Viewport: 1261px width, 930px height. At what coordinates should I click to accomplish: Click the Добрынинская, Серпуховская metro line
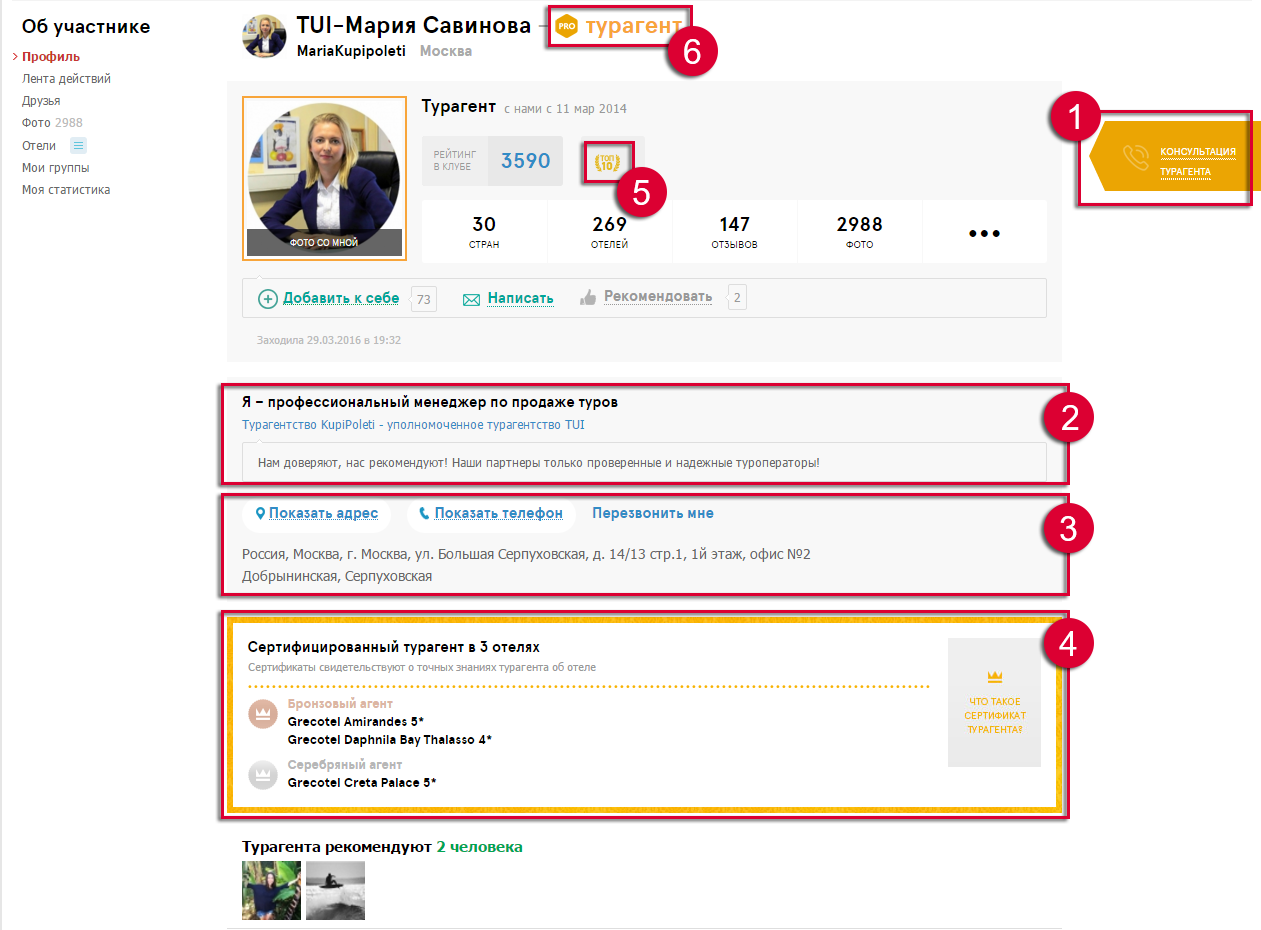click(337, 576)
